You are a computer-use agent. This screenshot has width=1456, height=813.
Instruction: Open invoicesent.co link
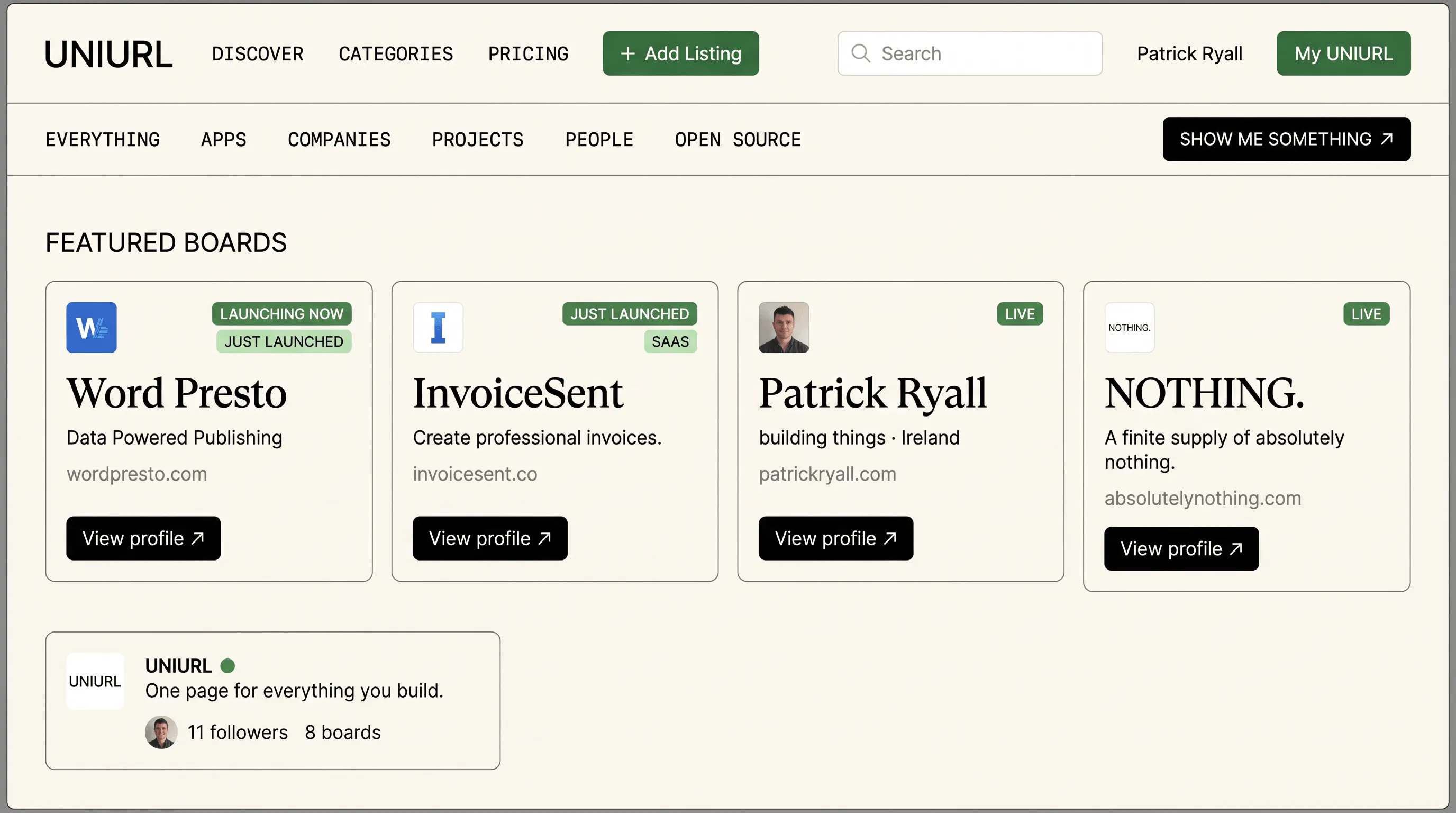[x=475, y=474]
